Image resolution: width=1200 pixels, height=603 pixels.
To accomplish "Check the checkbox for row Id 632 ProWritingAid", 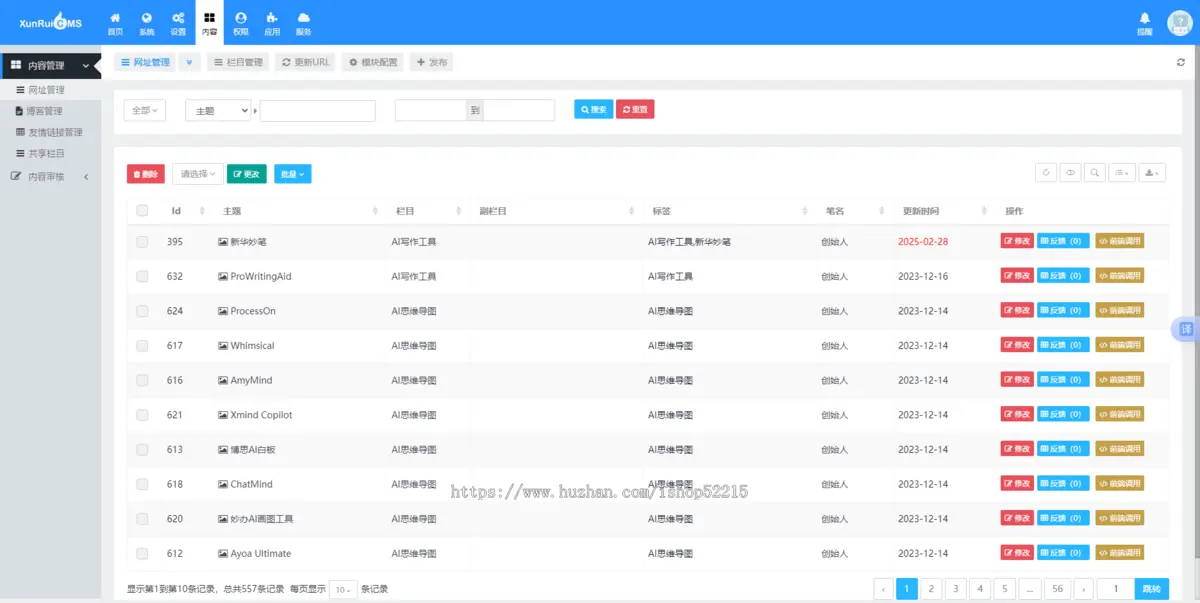I will pos(141,275).
